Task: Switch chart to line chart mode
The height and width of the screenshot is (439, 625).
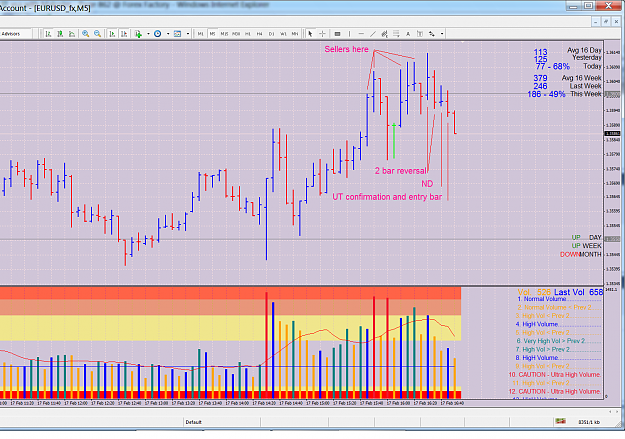Action: point(72,34)
